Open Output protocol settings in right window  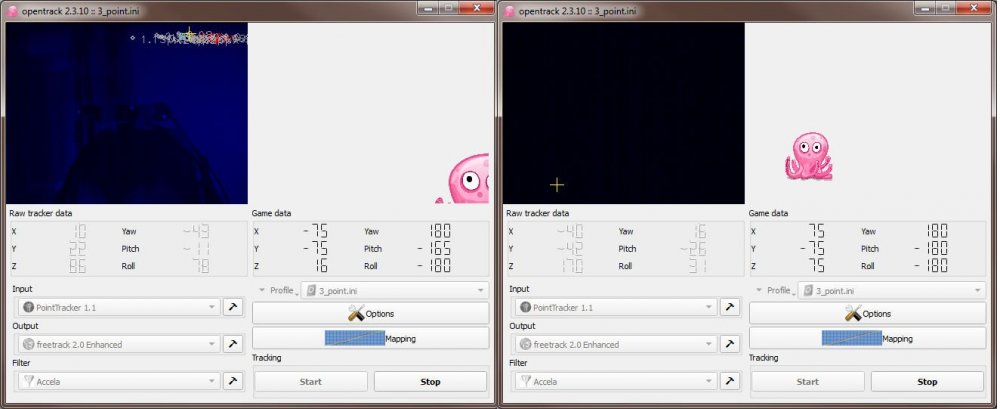[730, 344]
